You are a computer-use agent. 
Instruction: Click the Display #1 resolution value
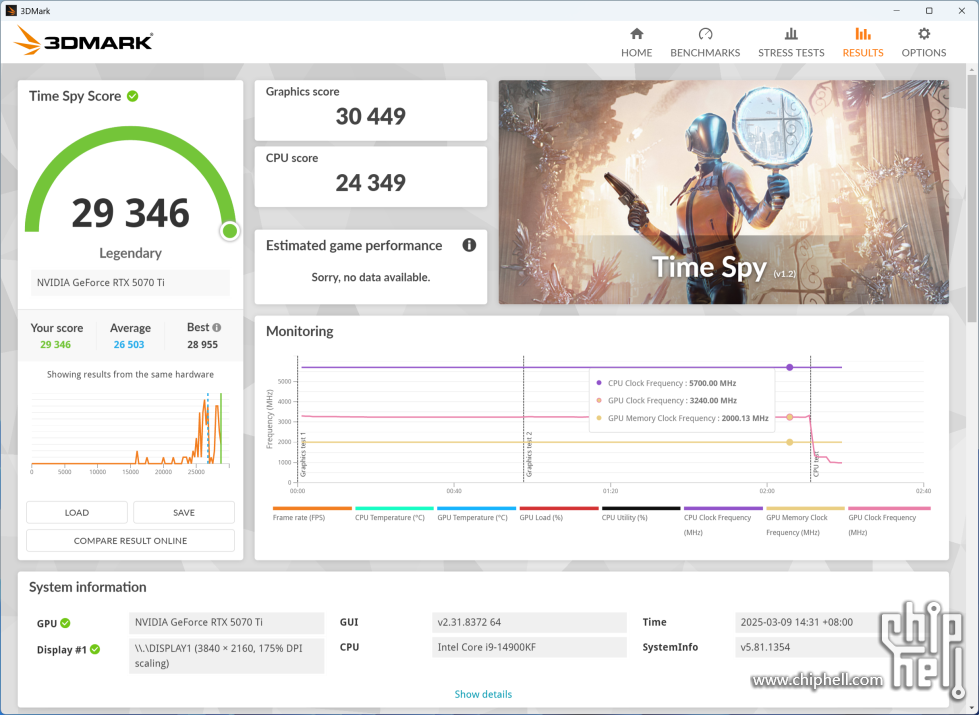[227, 656]
